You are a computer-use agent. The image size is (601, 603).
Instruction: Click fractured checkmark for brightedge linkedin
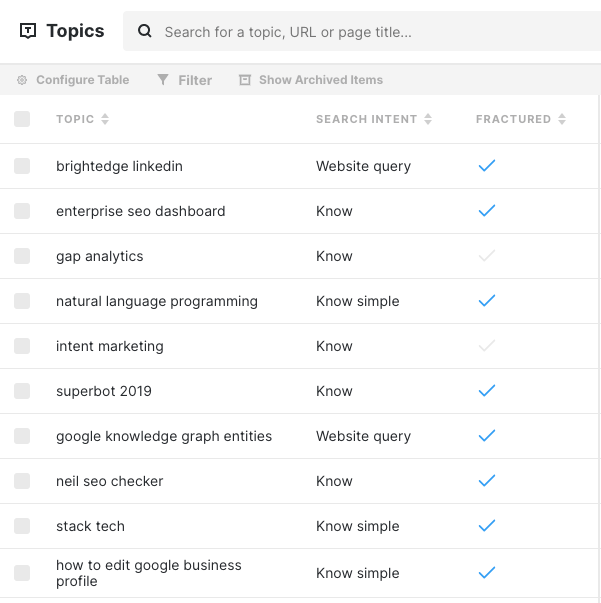tap(487, 166)
